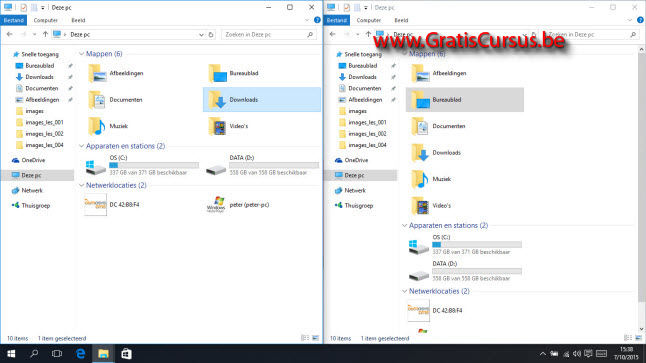Viewport: 646px width, 363px height.
Task: Click vertical scrollbar in right window
Action: [641, 177]
